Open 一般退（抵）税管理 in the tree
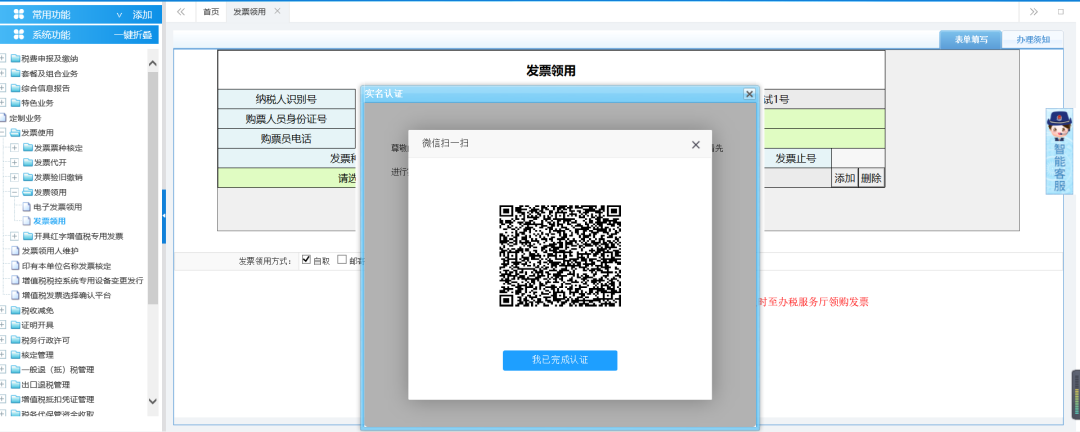Image resolution: width=1080 pixels, height=432 pixels. (x=58, y=369)
